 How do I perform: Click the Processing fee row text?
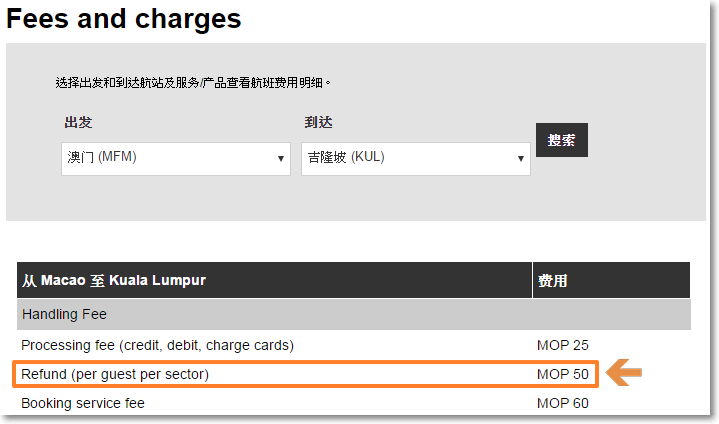pyautogui.click(x=157, y=345)
